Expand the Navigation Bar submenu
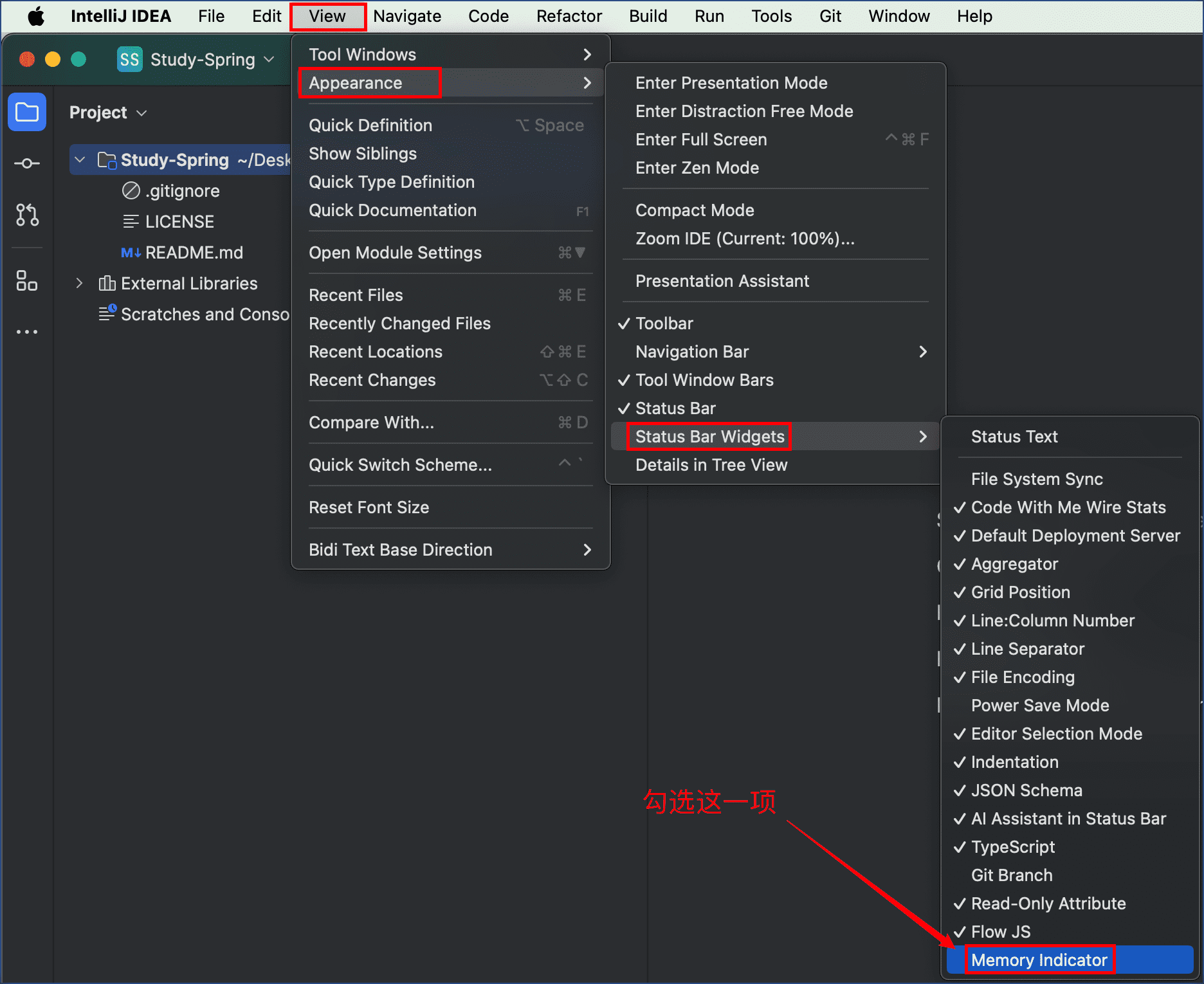The image size is (1204, 984). pyautogui.click(x=776, y=352)
